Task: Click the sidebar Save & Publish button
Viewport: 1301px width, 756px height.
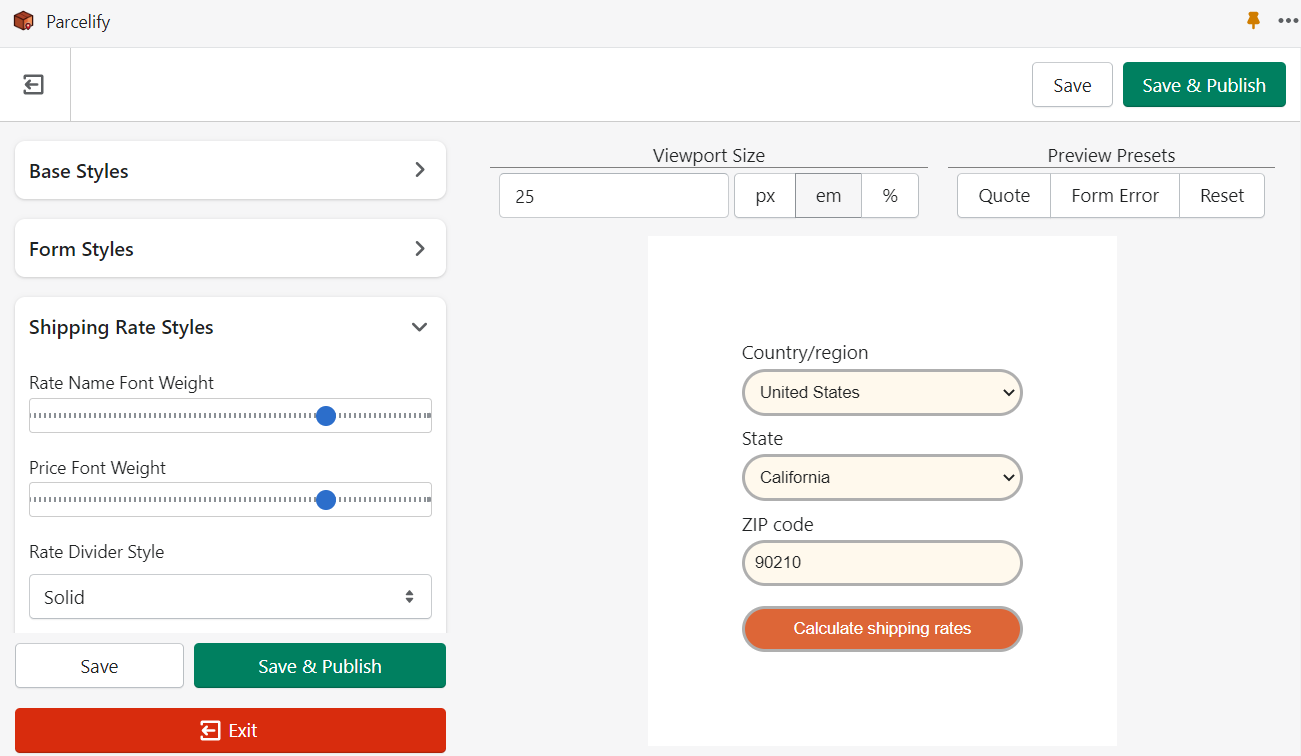Action: pos(320,666)
